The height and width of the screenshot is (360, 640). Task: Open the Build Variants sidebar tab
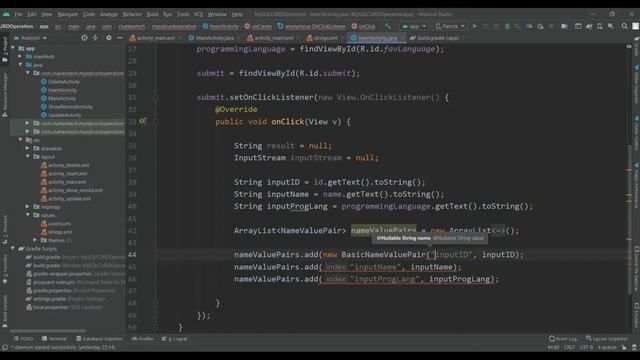[4, 311]
